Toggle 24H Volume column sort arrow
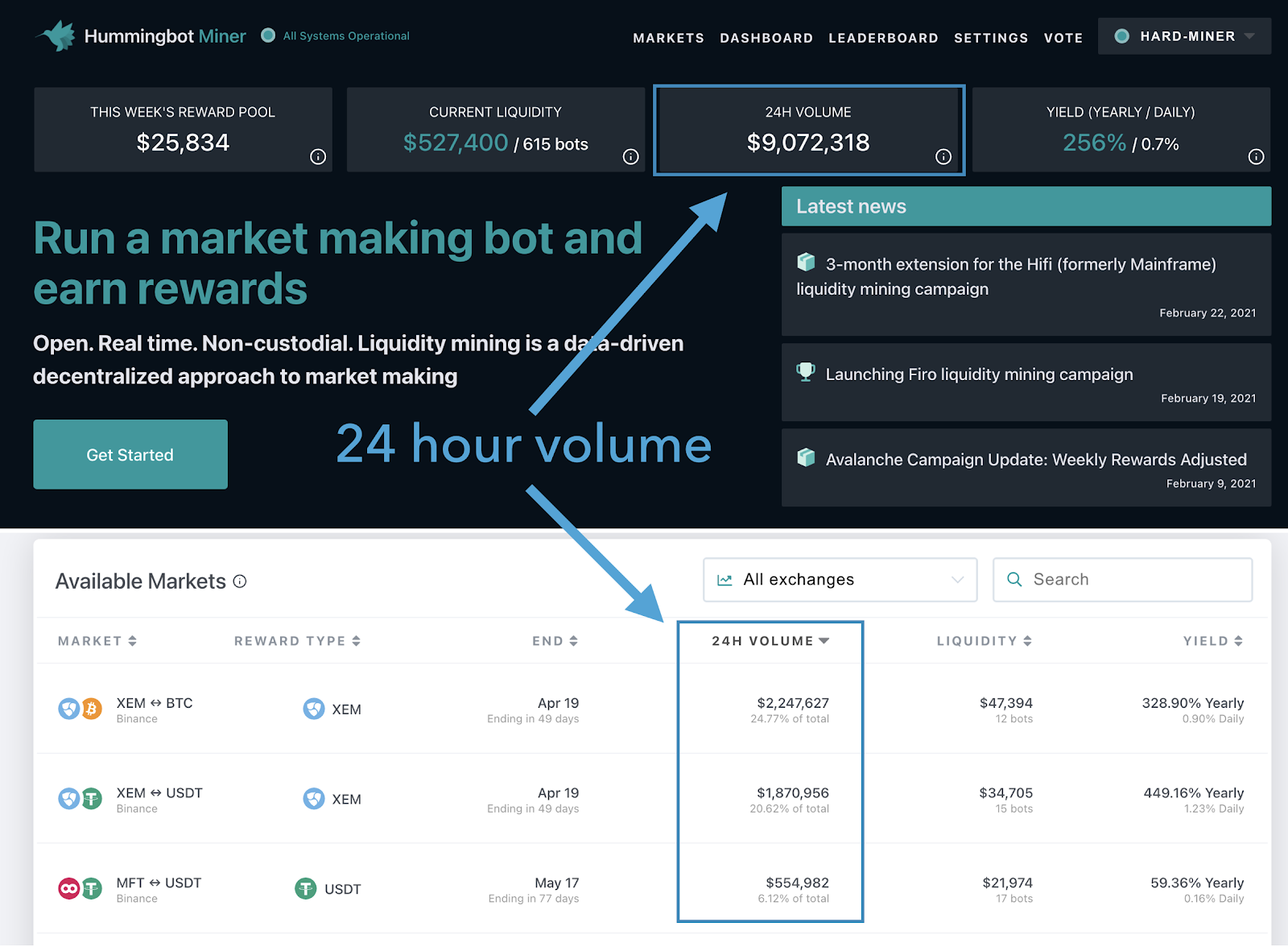Viewport: 1288px width, 947px height. (824, 641)
